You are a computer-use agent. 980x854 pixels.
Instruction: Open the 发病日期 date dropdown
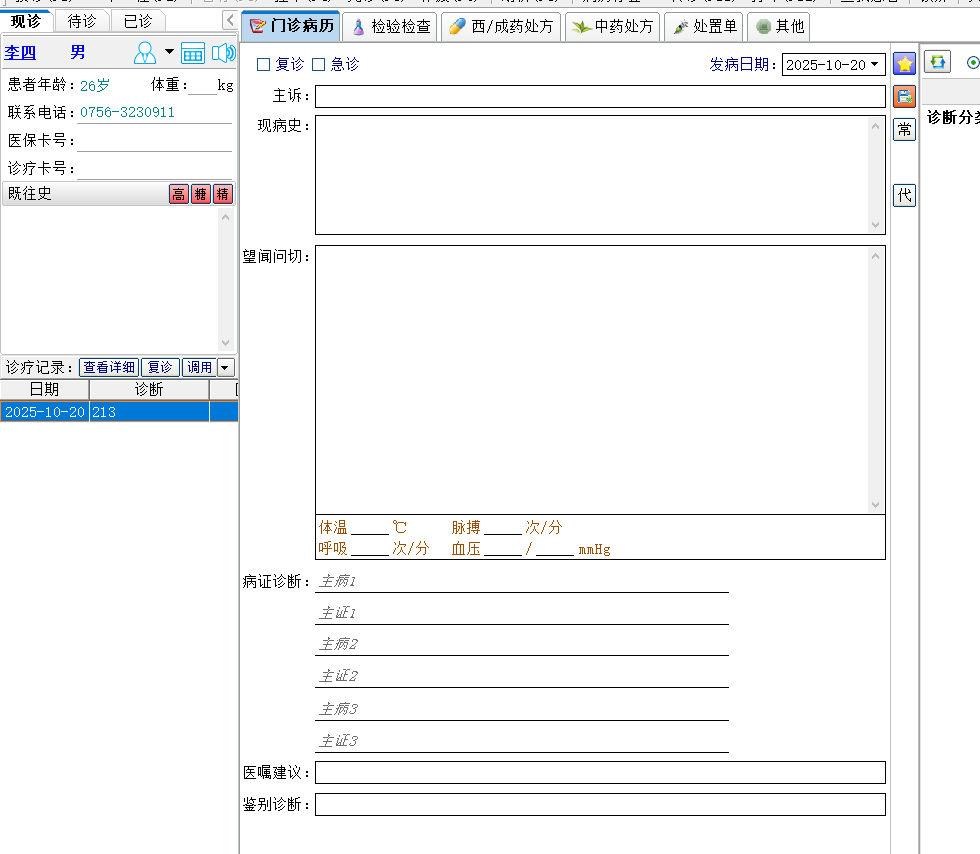click(x=875, y=65)
